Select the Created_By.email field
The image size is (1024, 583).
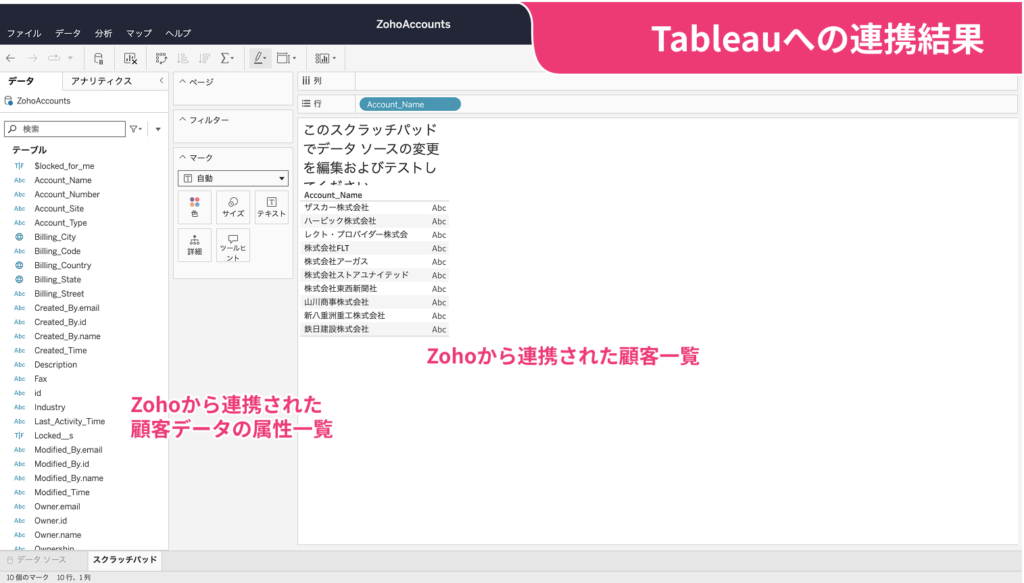pyautogui.click(x=67, y=308)
